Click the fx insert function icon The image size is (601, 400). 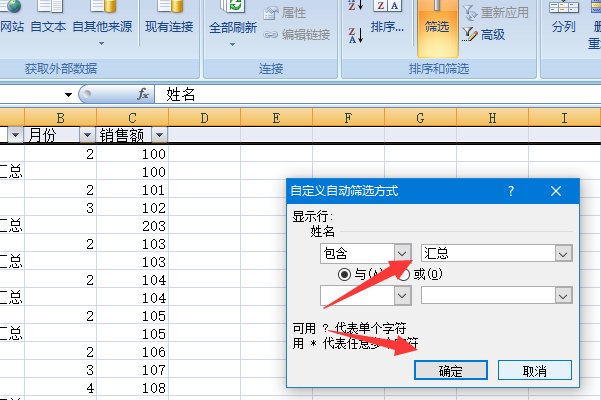(x=143, y=94)
